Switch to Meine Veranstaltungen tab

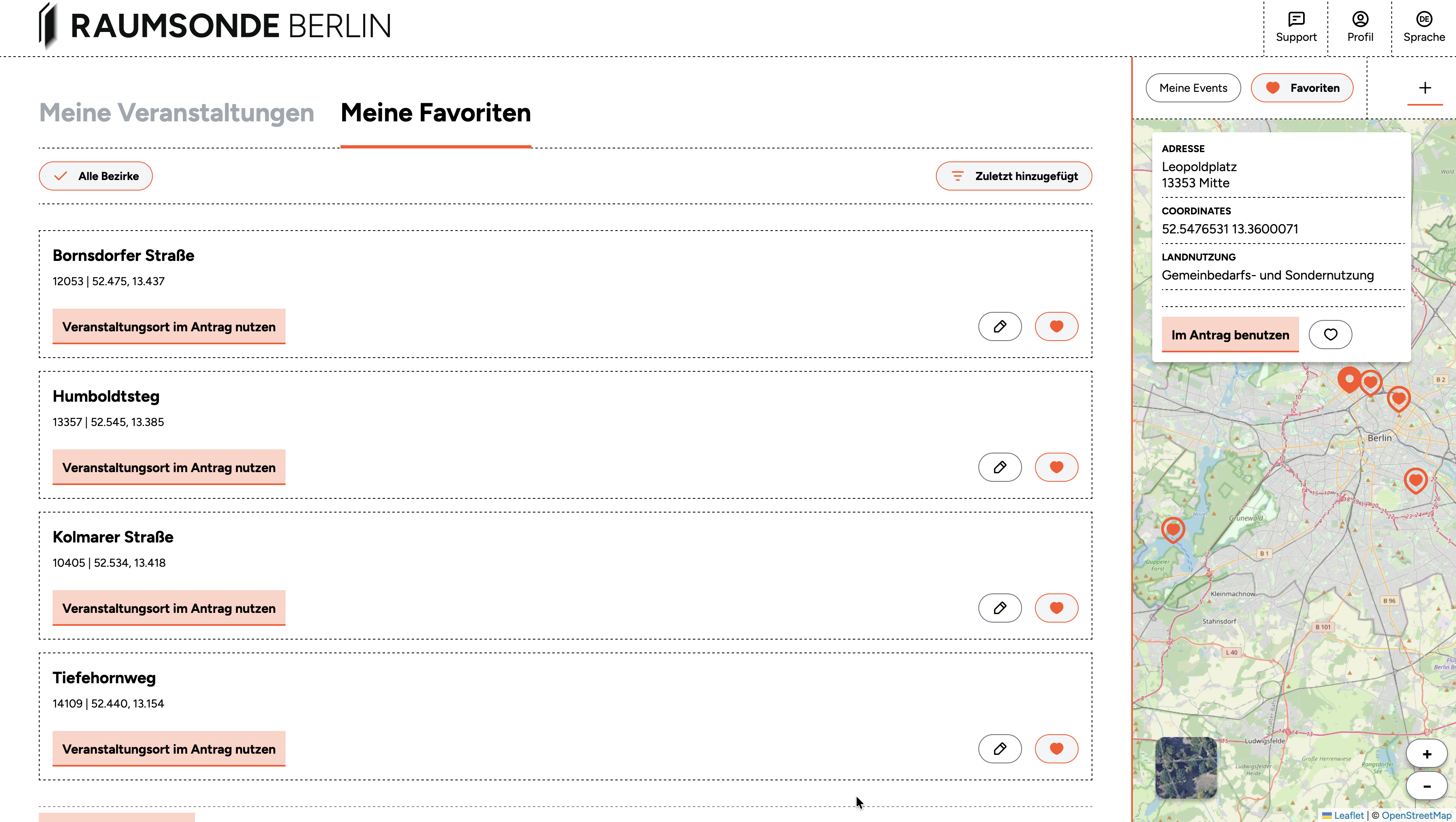[x=176, y=112]
